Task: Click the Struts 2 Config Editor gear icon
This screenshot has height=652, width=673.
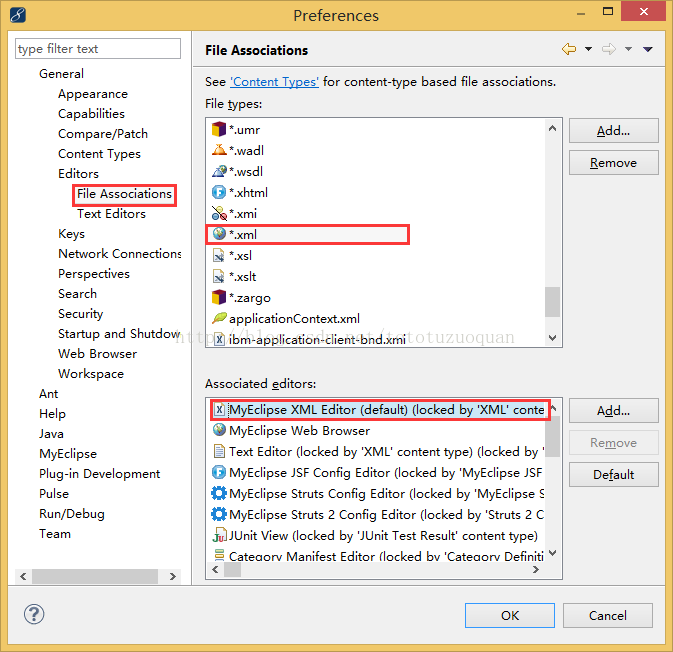Action: (219, 514)
